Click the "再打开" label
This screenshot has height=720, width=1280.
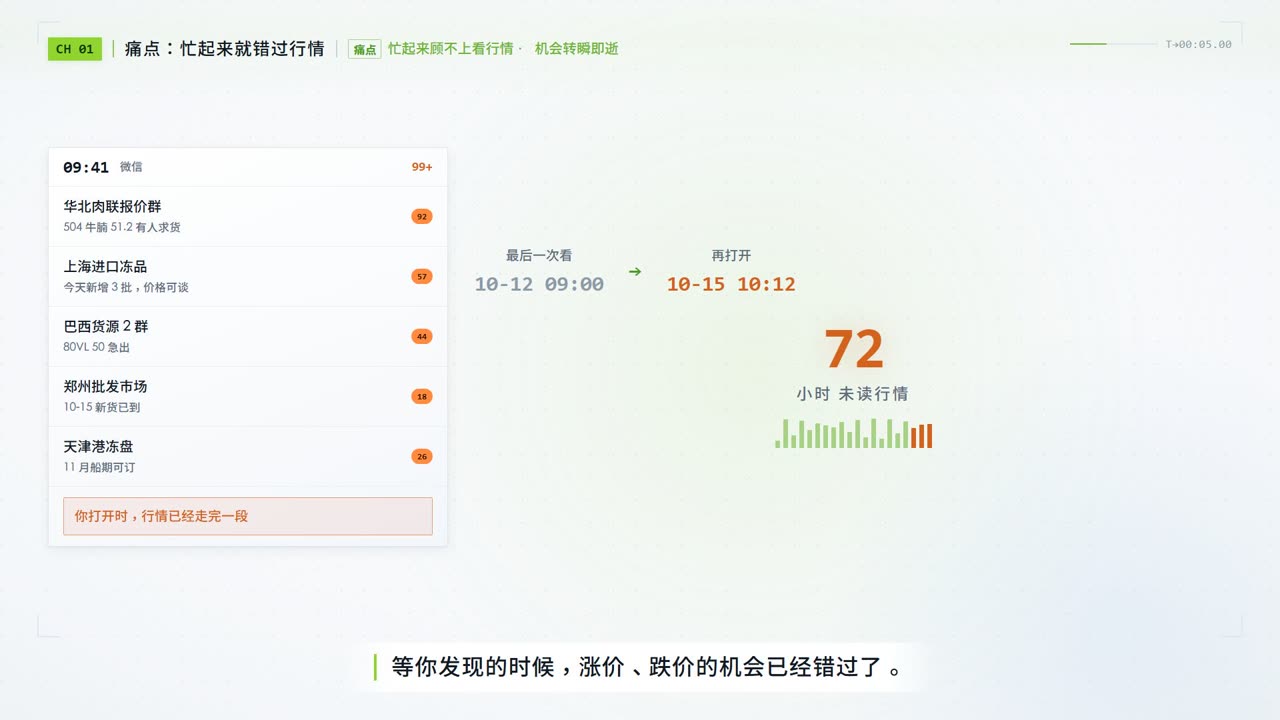click(731, 256)
